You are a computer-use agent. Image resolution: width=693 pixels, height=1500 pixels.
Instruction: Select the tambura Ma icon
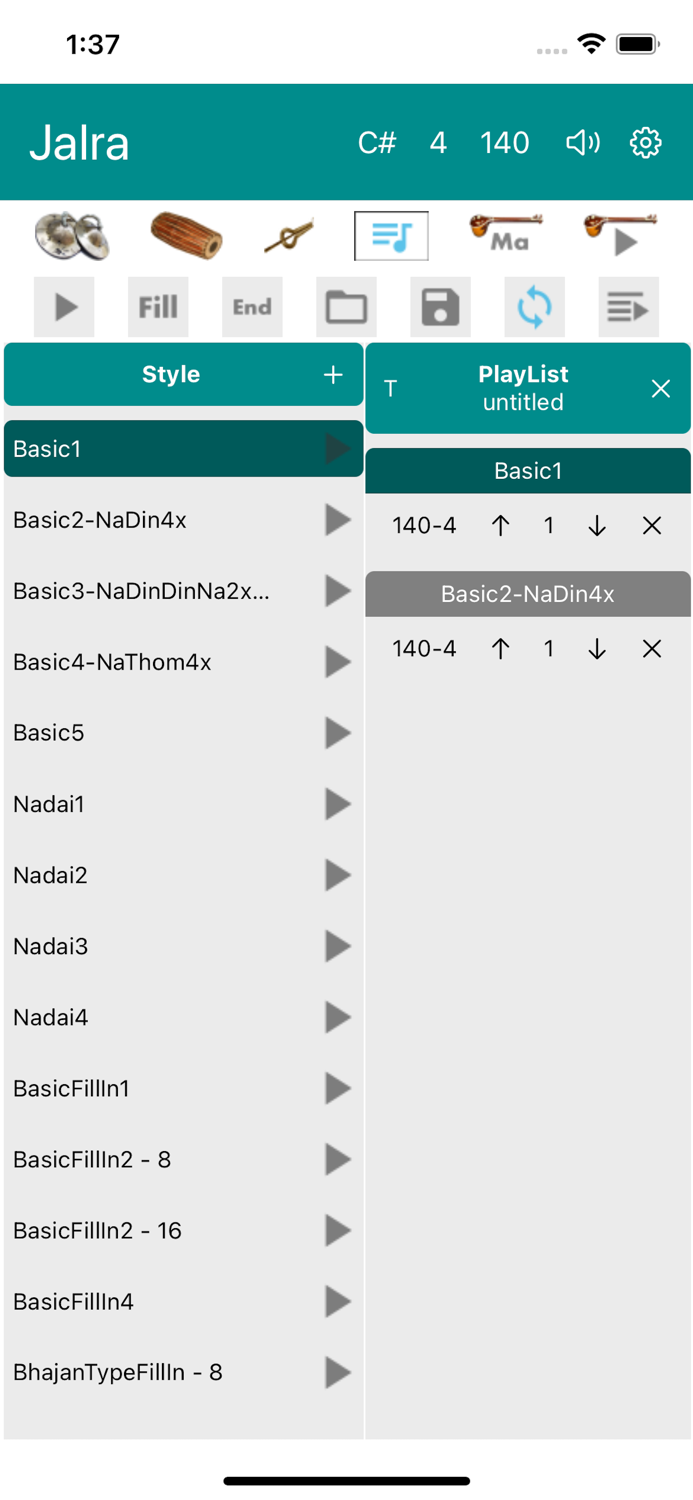click(506, 235)
